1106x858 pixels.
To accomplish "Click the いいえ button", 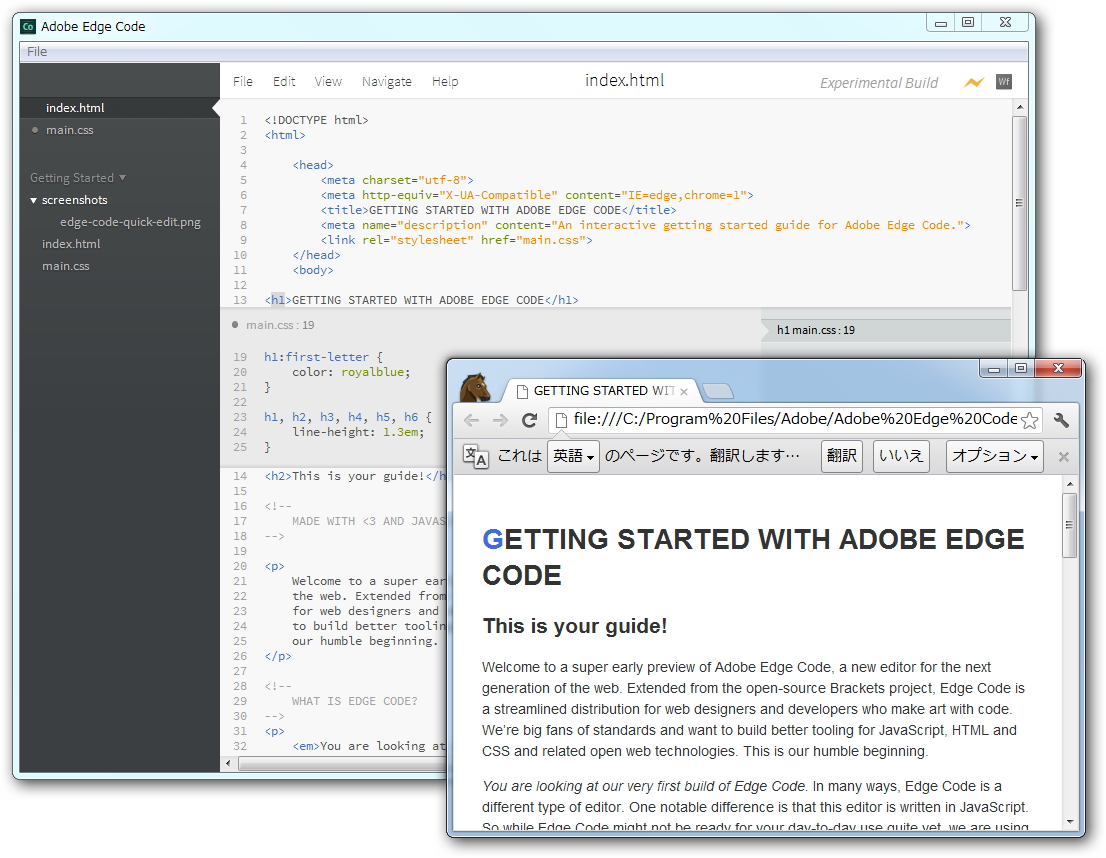I will (x=901, y=456).
